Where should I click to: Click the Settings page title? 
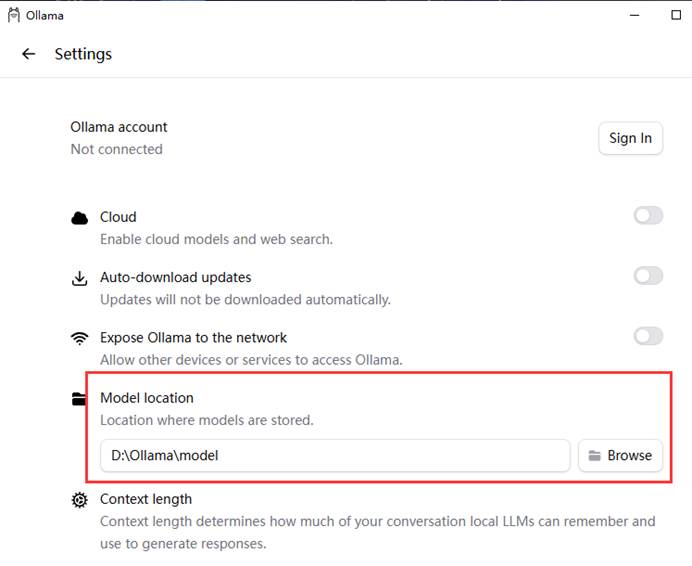83,54
